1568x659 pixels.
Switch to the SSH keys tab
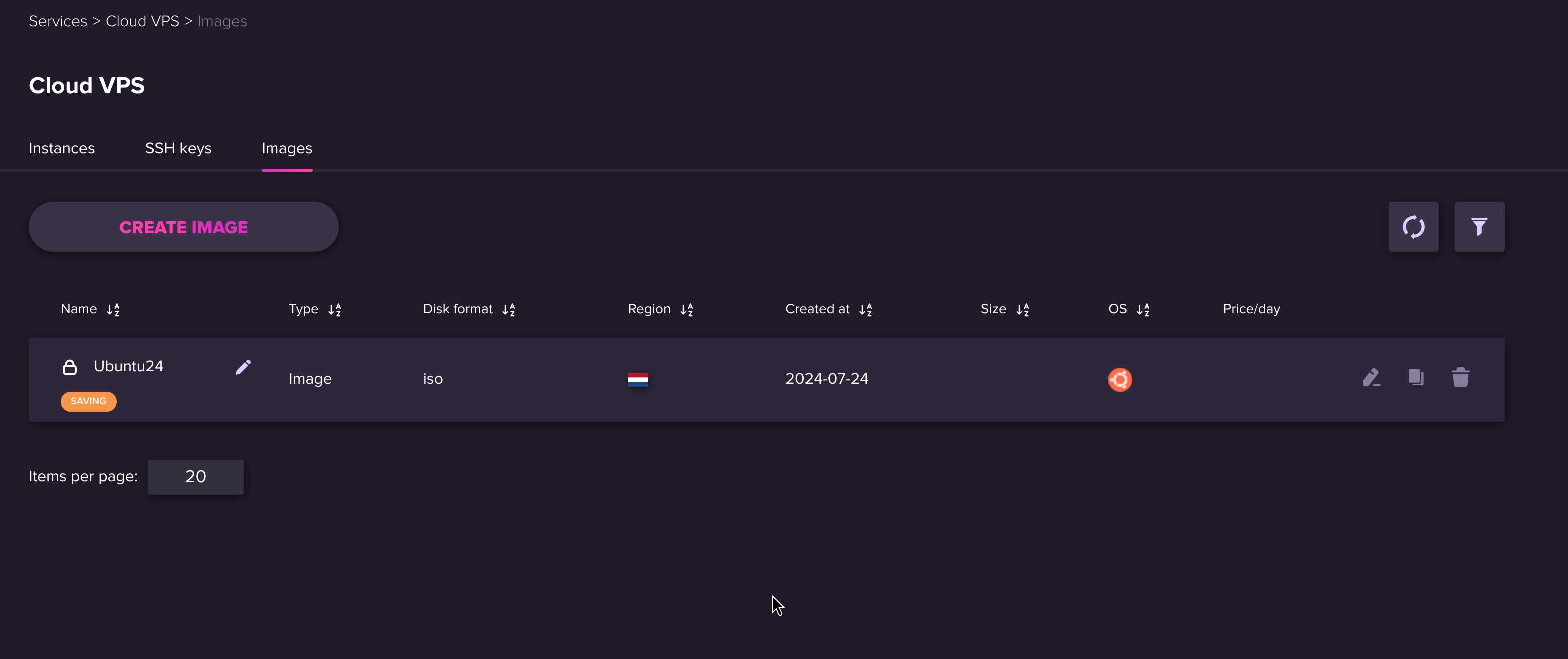click(x=178, y=147)
